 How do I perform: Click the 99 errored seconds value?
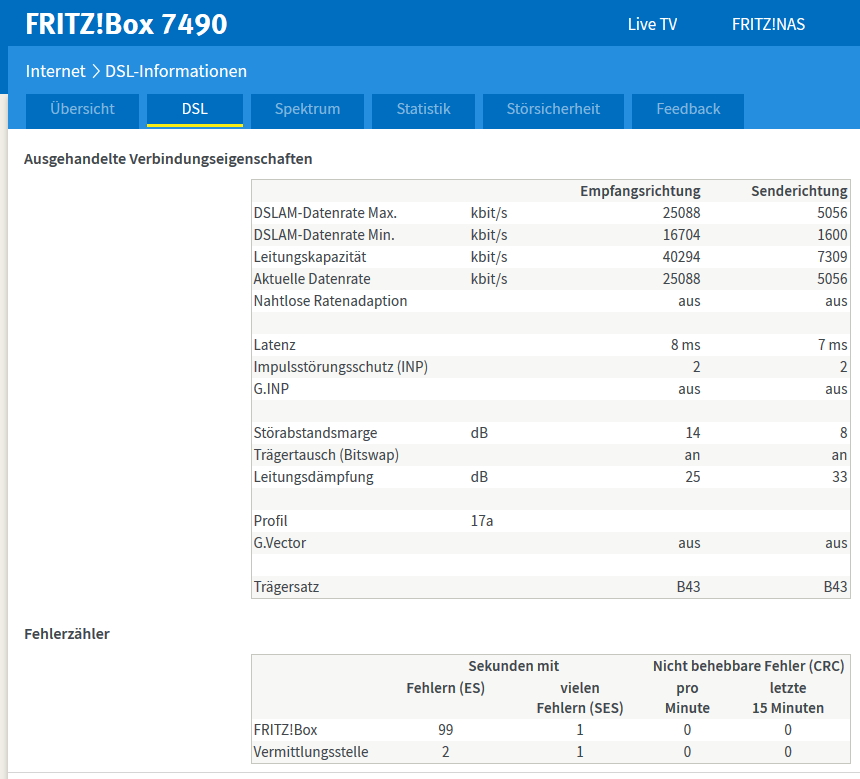pyautogui.click(x=445, y=730)
